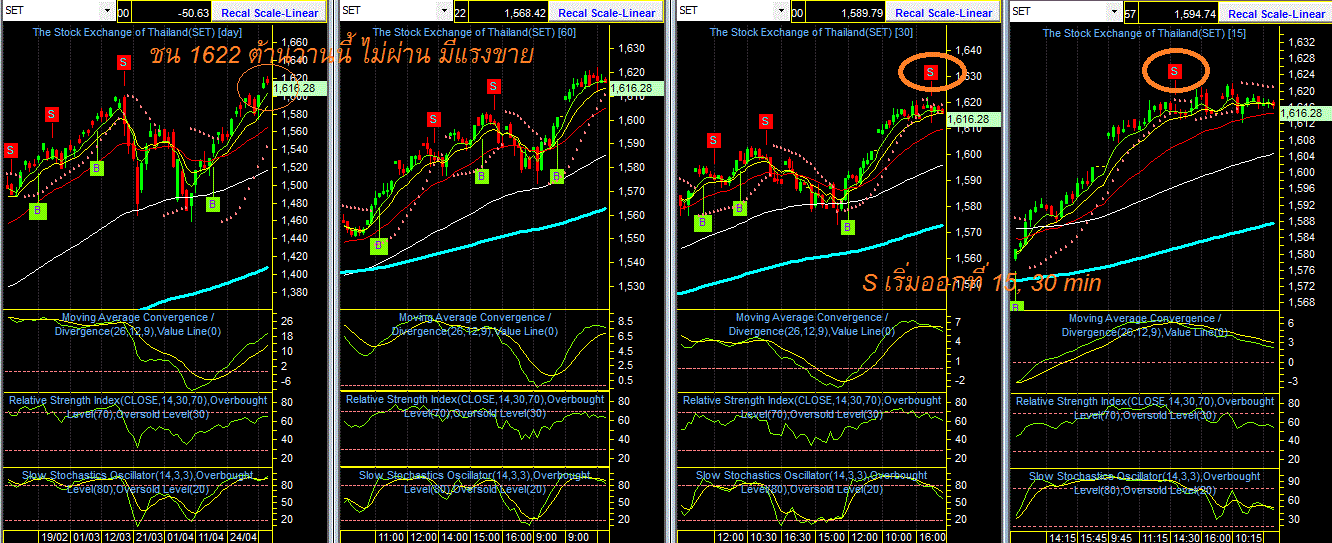
Task: Click Recal Scale-Linear button in the 15-minute chart
Action: pyautogui.click(x=1277, y=13)
